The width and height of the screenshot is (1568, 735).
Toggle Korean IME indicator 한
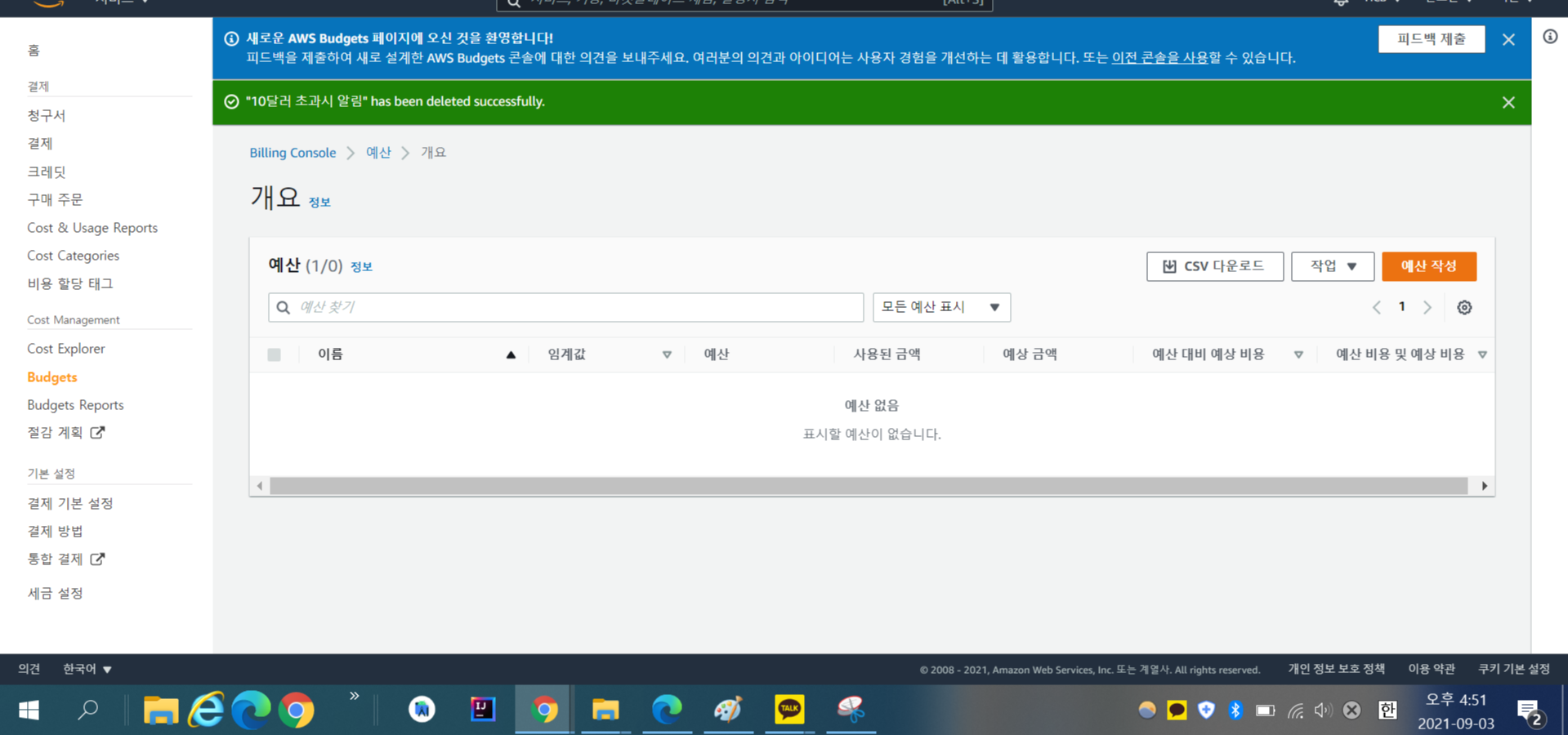(1387, 710)
